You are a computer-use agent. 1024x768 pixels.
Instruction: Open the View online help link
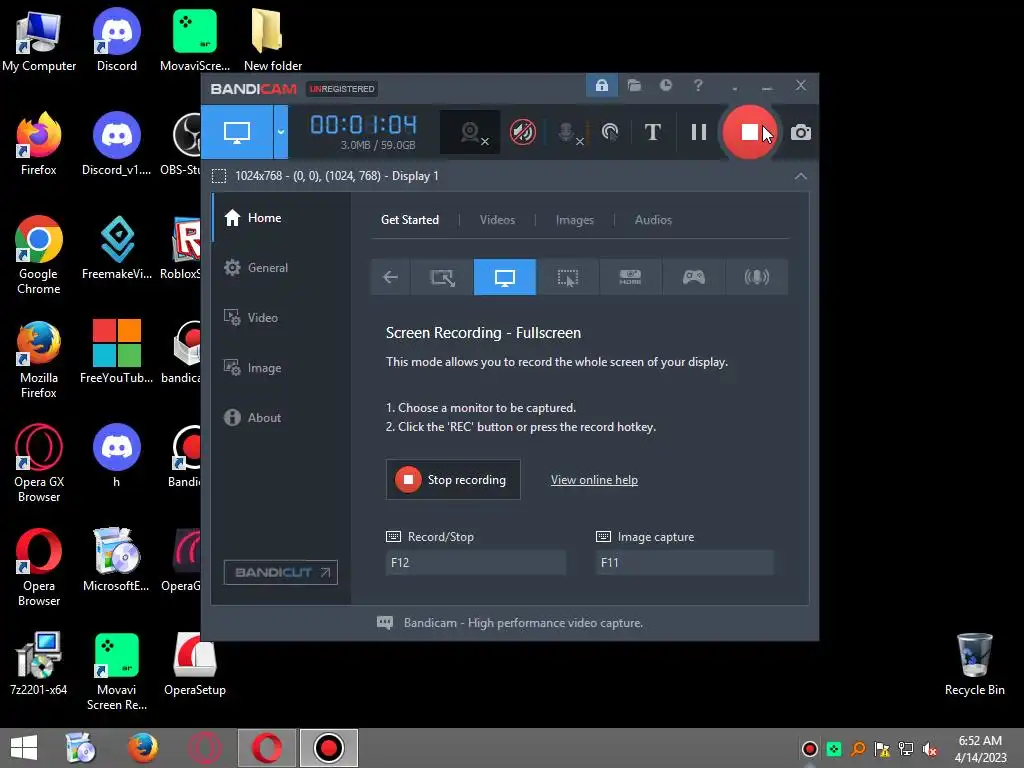(x=594, y=480)
